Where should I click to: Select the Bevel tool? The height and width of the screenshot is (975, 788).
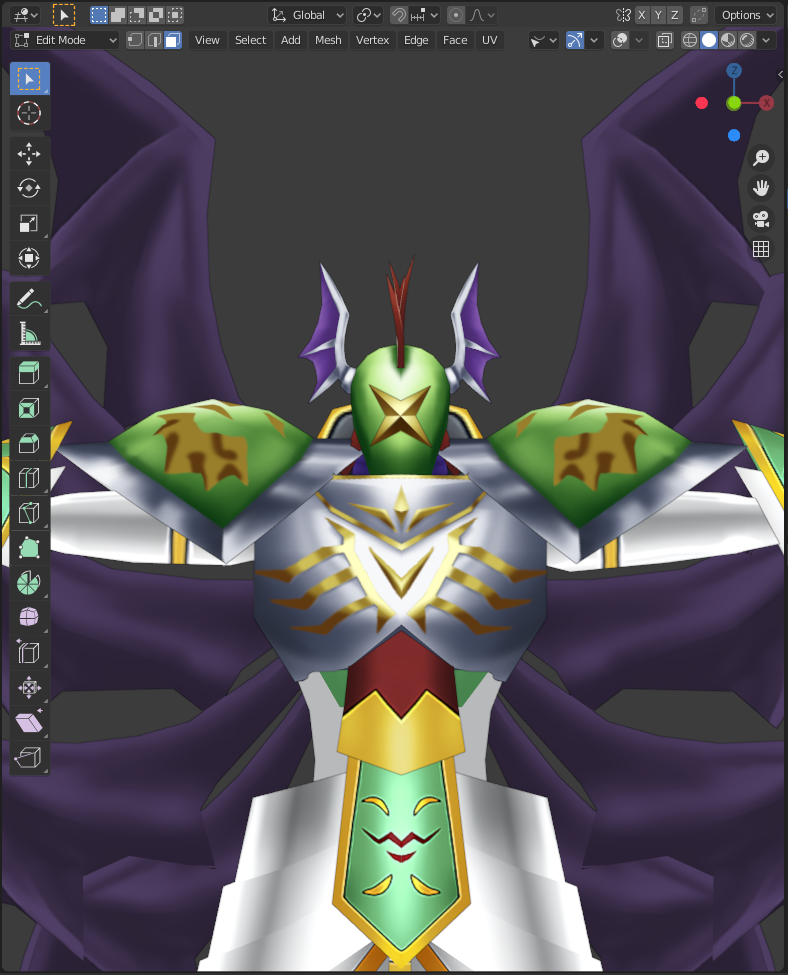click(x=29, y=443)
